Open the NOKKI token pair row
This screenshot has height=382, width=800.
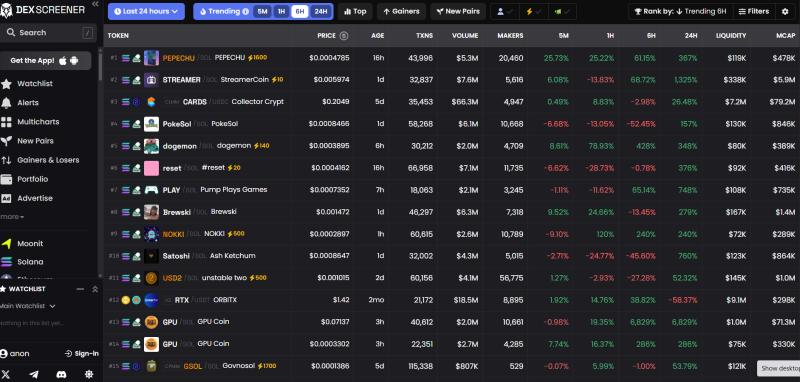click(452, 234)
